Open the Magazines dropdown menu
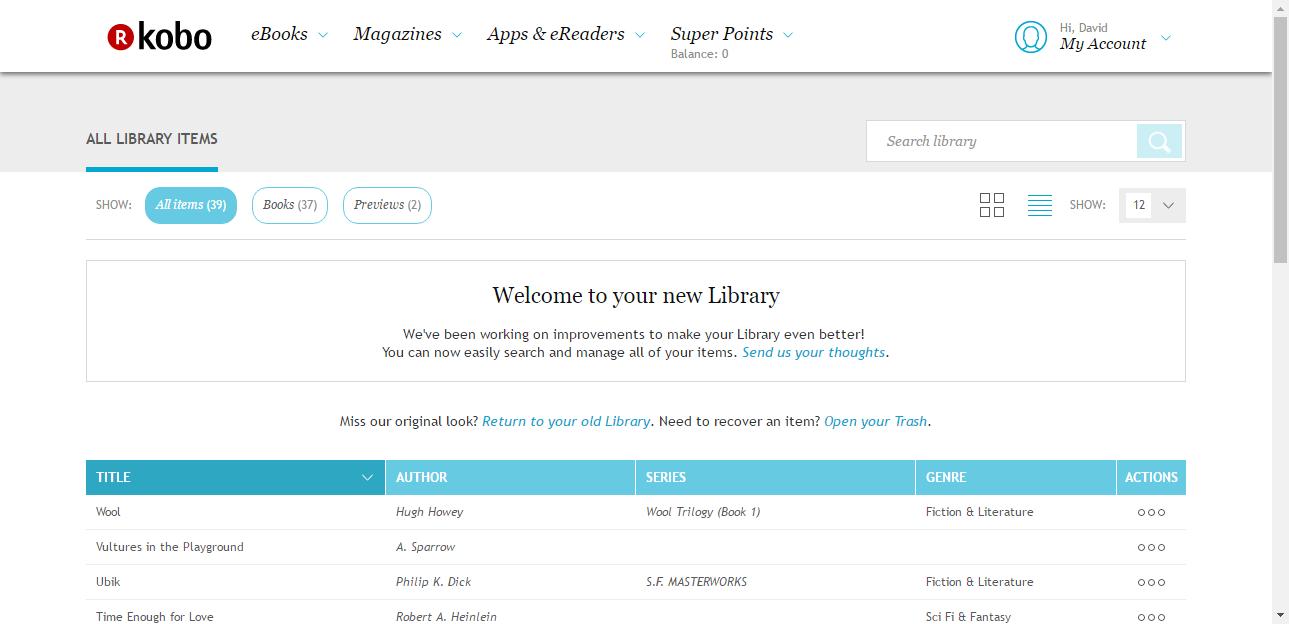 pyautogui.click(x=407, y=34)
